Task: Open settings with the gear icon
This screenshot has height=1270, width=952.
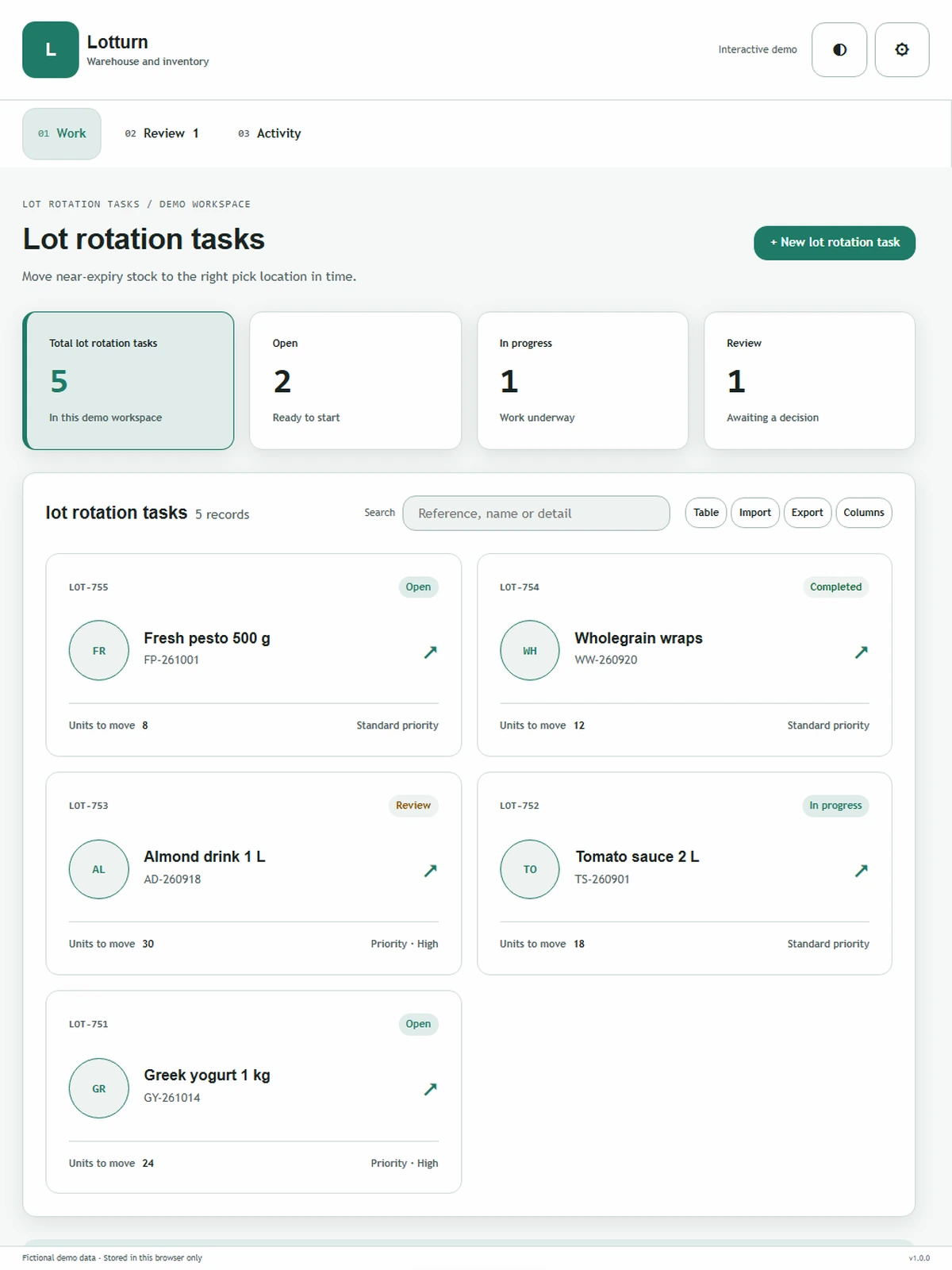Action: 902,50
